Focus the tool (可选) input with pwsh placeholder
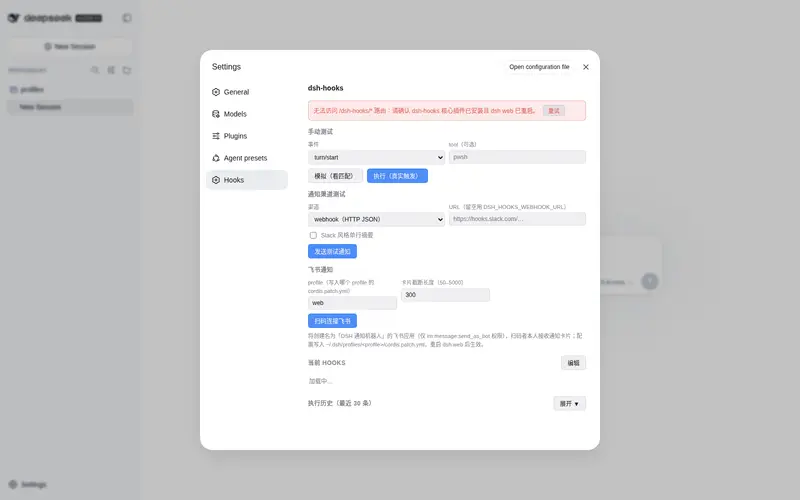The image size is (800, 500). point(517,157)
